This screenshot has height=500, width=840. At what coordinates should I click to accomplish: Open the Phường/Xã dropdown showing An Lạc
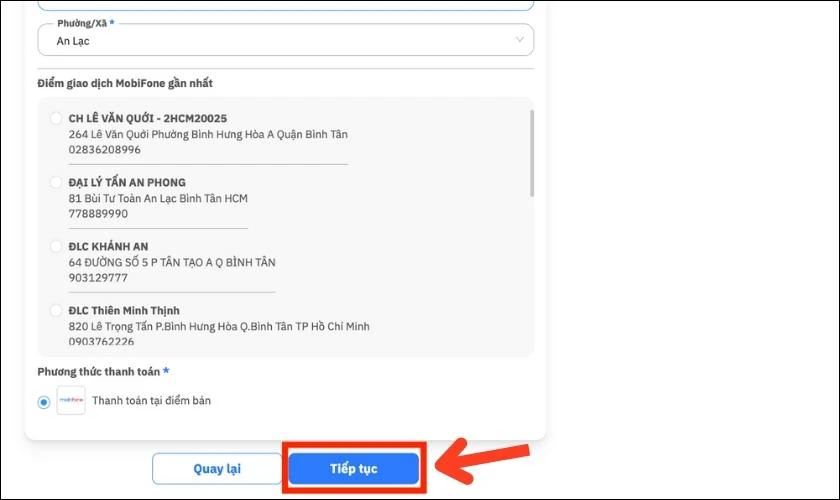[286, 40]
